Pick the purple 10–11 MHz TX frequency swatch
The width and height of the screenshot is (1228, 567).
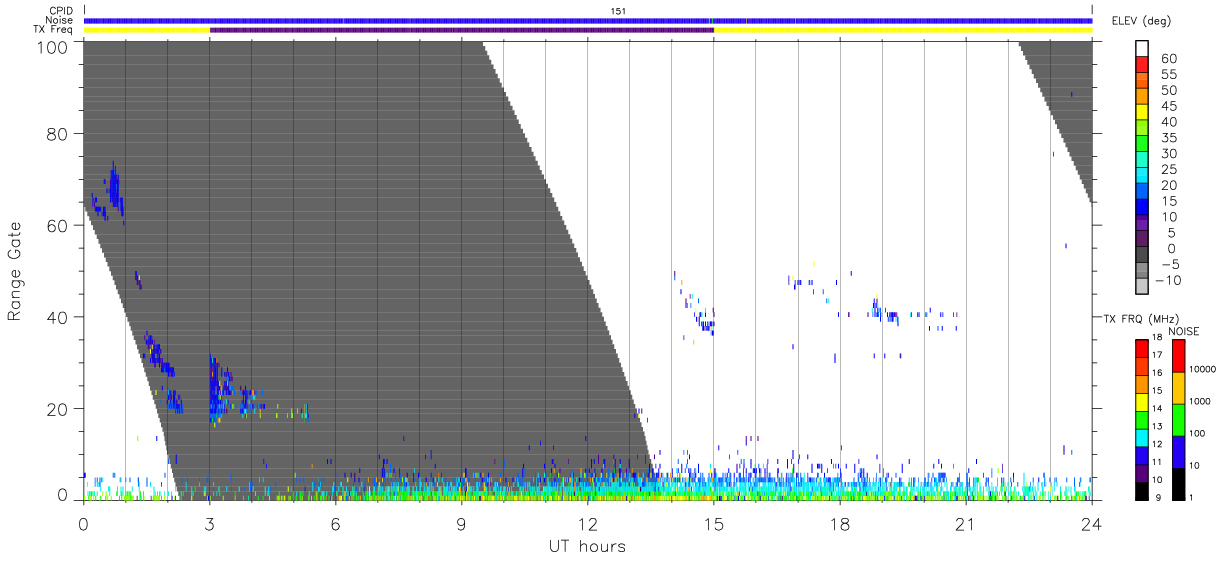pyautogui.click(x=1142, y=472)
